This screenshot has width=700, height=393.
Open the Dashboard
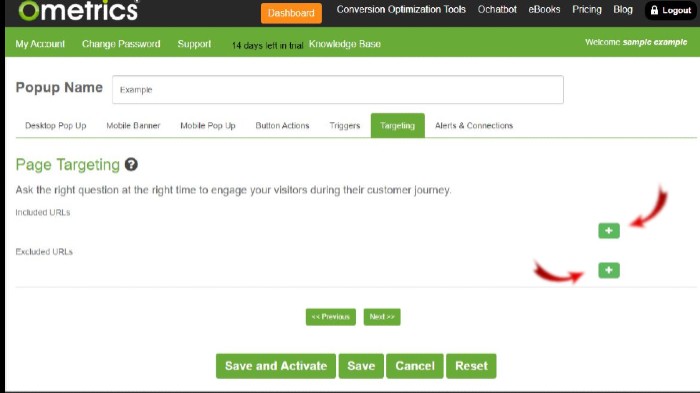(x=291, y=13)
